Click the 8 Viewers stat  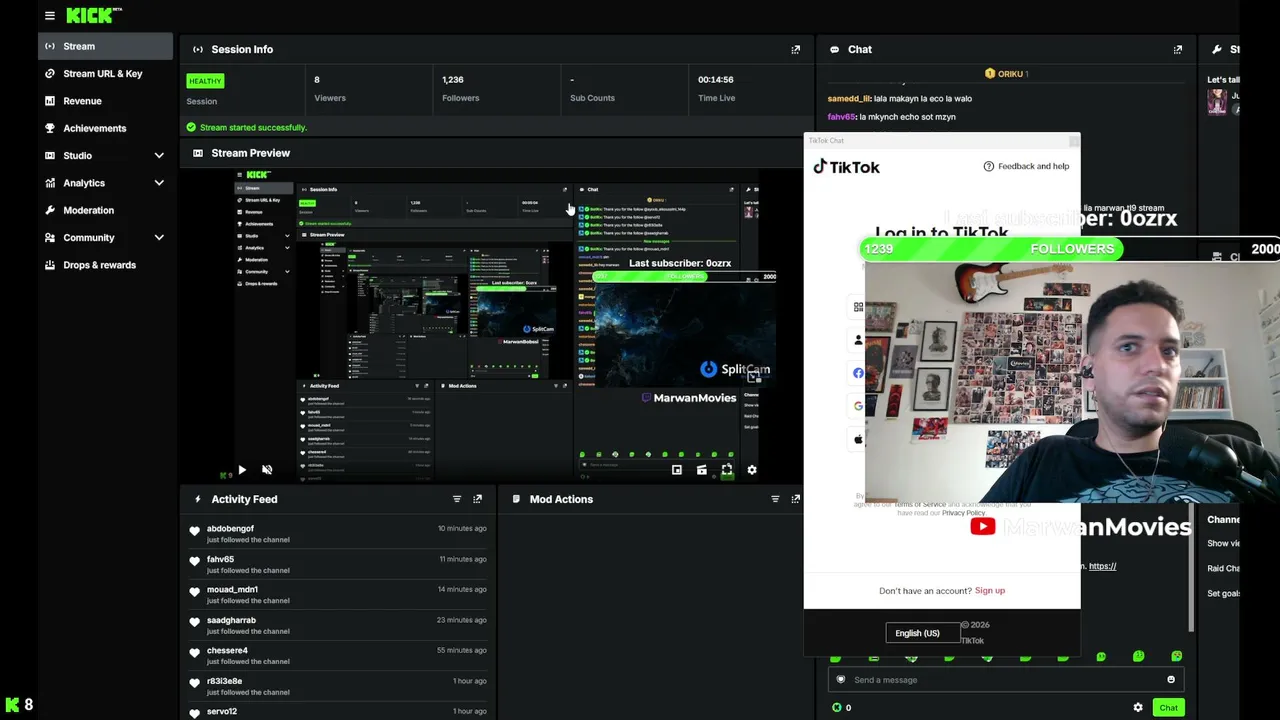(330, 88)
